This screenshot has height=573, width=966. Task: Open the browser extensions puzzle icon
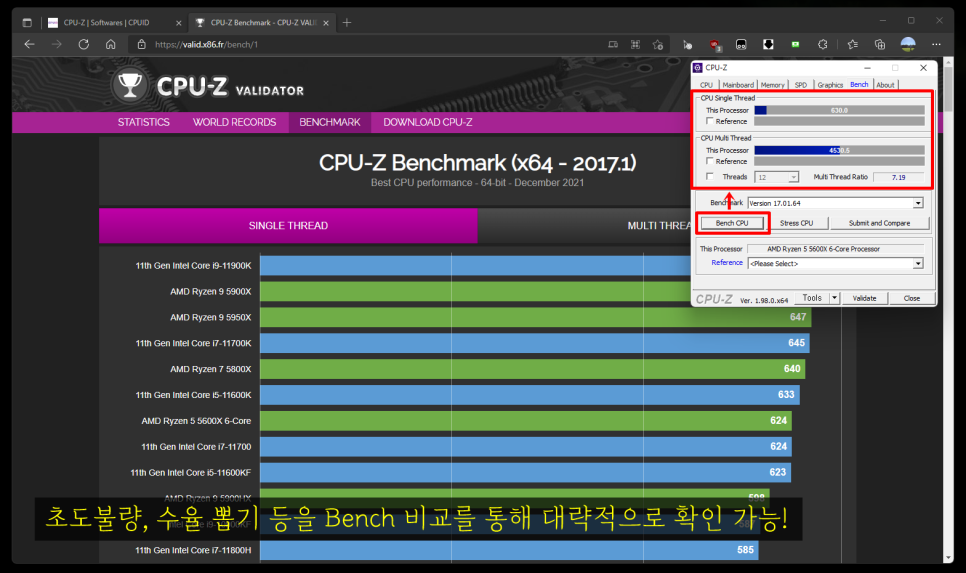[x=822, y=44]
